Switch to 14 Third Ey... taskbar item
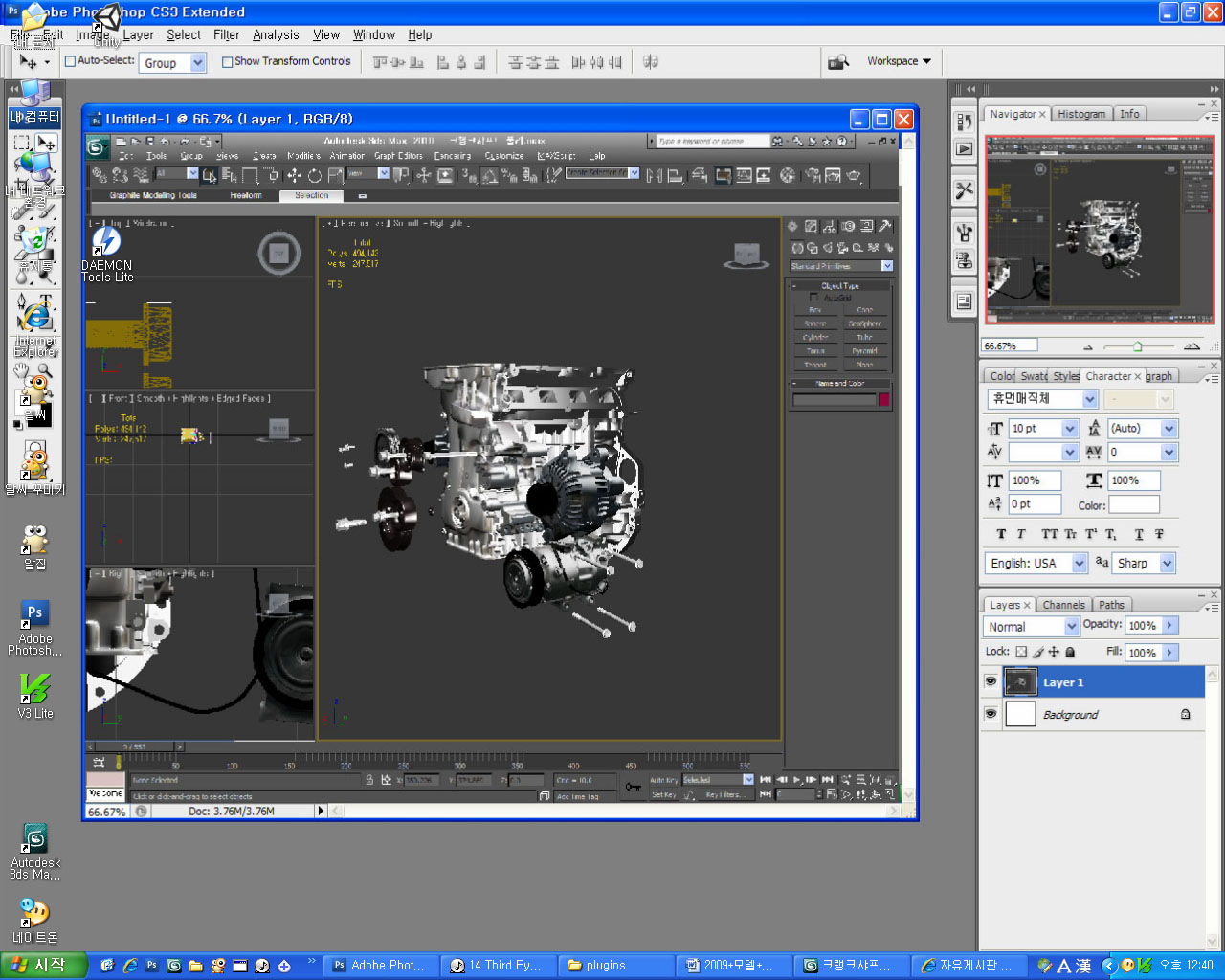The height and width of the screenshot is (980, 1225). [x=499, y=966]
